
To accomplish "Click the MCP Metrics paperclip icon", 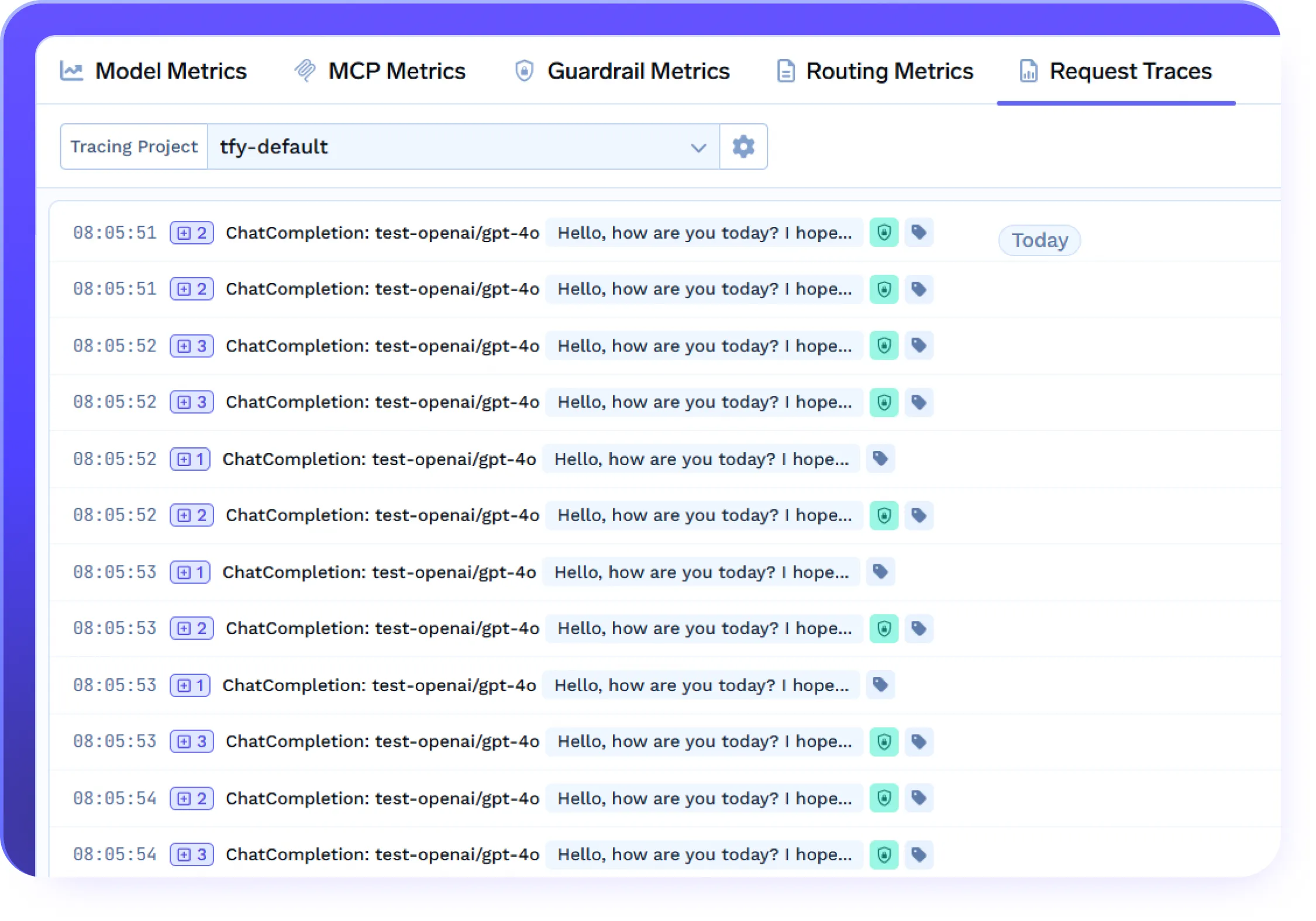I will [x=305, y=70].
